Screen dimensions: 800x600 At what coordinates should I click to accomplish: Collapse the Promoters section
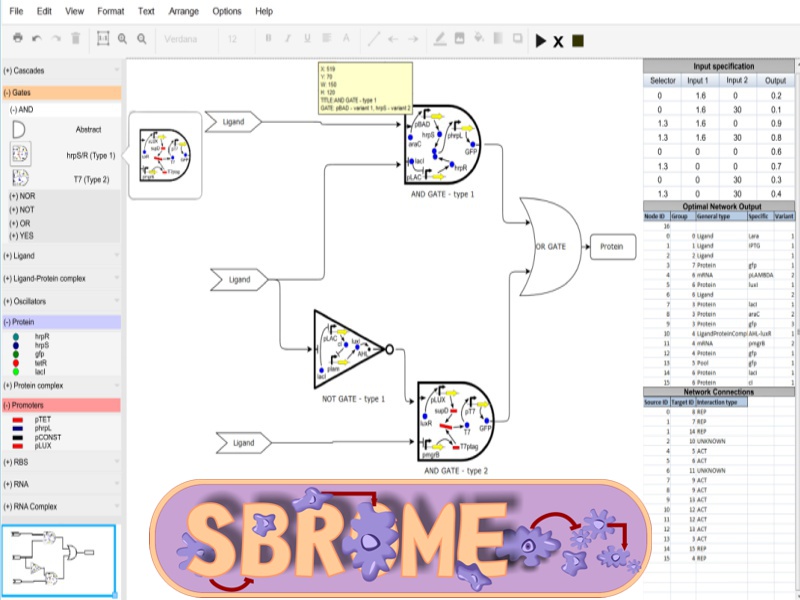[60, 405]
